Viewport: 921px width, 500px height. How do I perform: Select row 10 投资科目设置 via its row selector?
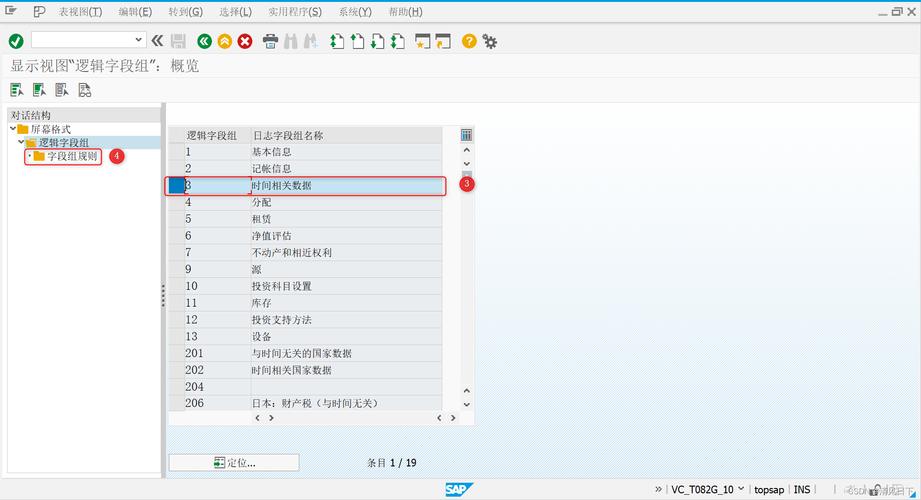click(x=176, y=286)
